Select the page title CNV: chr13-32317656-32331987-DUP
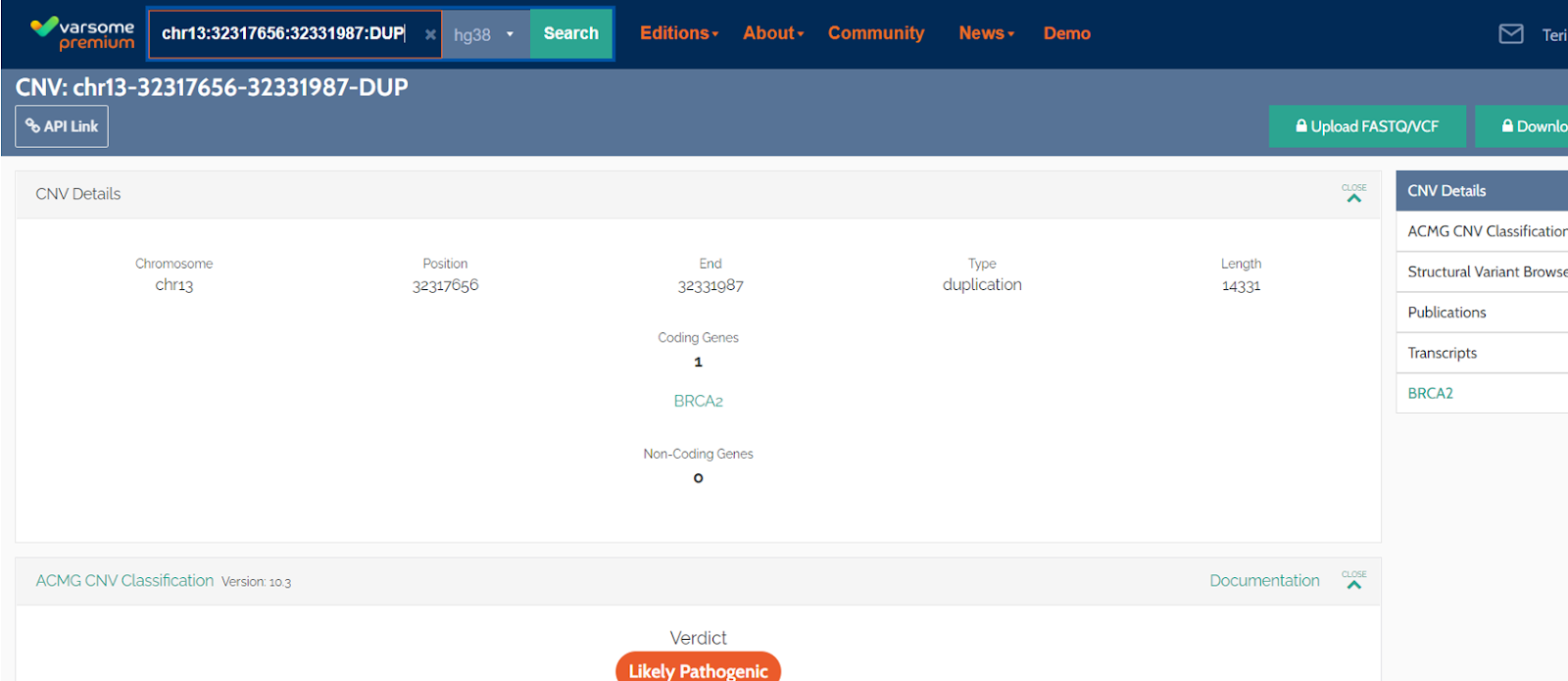 (212, 87)
